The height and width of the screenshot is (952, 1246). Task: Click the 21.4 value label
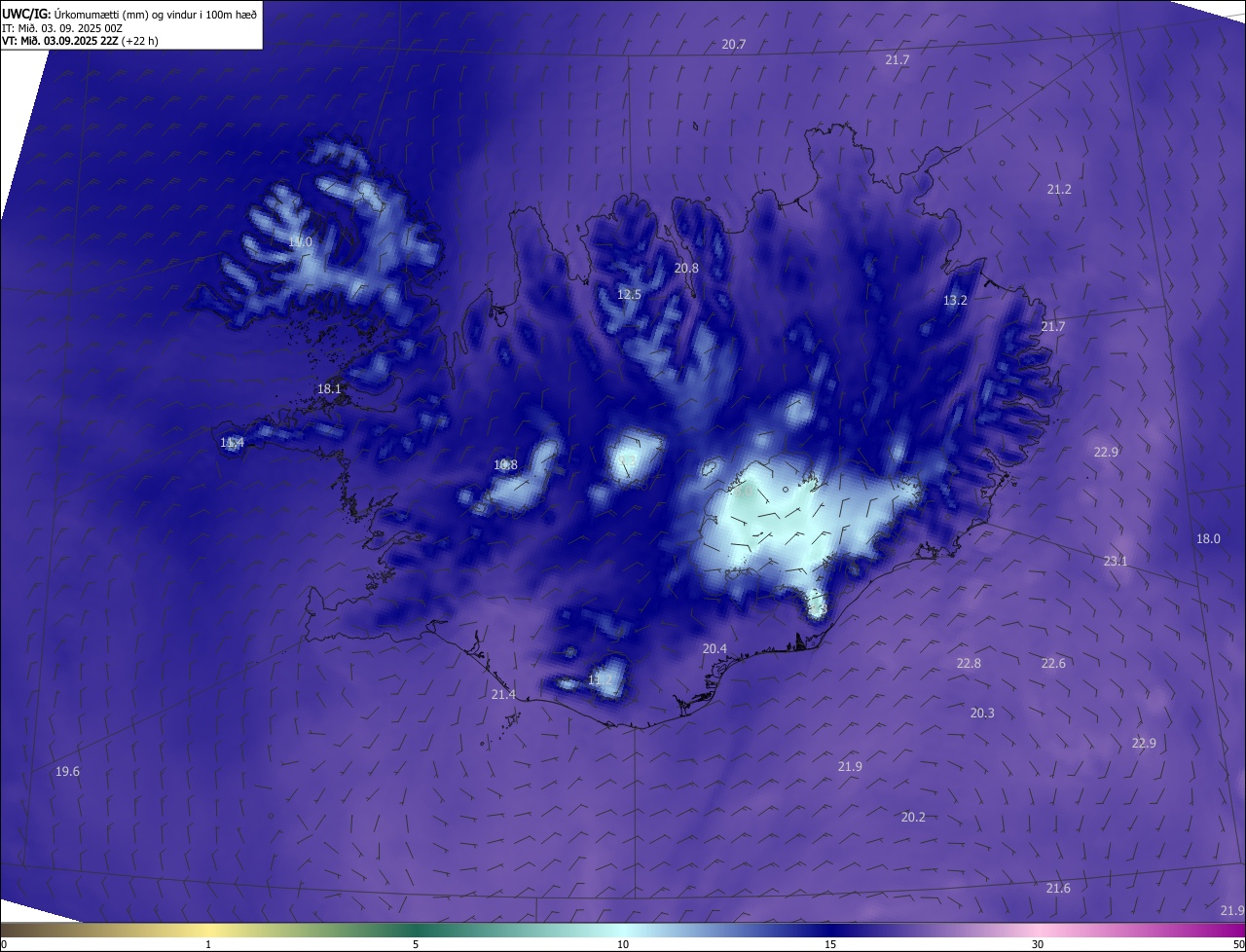click(503, 694)
